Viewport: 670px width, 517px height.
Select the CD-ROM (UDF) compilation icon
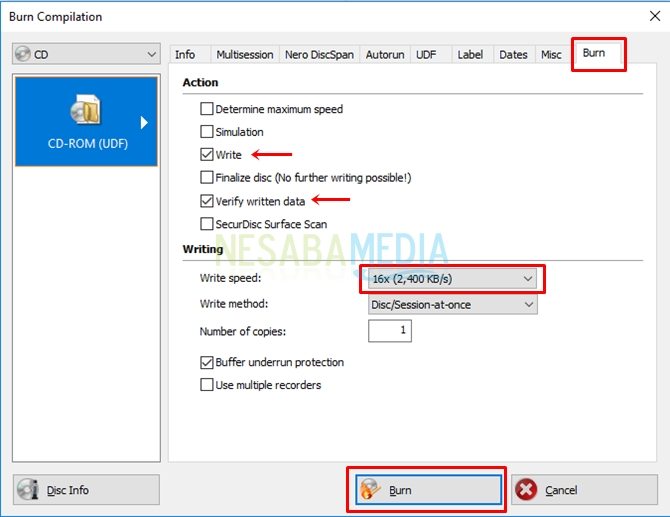click(85, 109)
